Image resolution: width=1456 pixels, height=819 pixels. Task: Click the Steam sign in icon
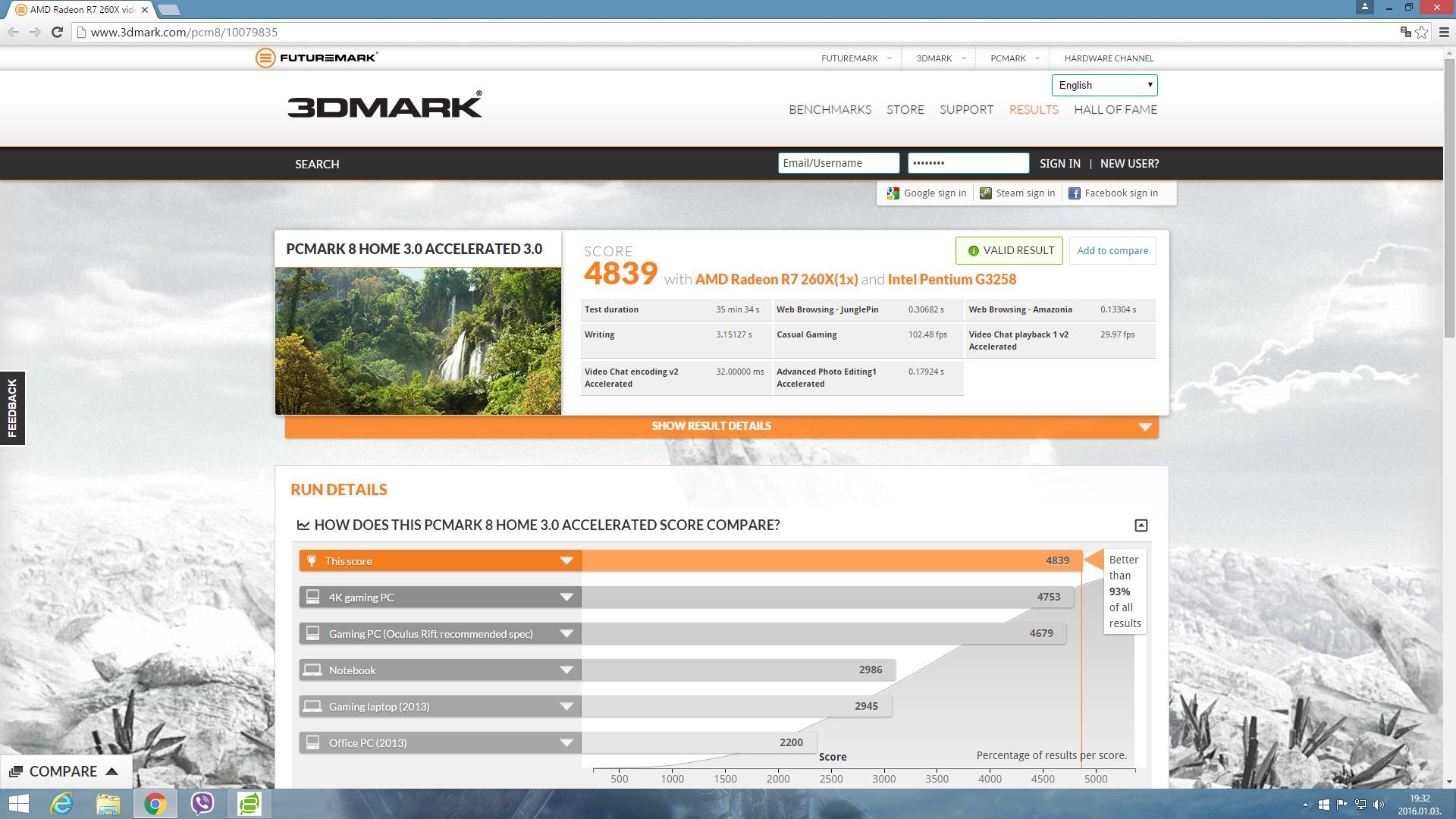986,193
